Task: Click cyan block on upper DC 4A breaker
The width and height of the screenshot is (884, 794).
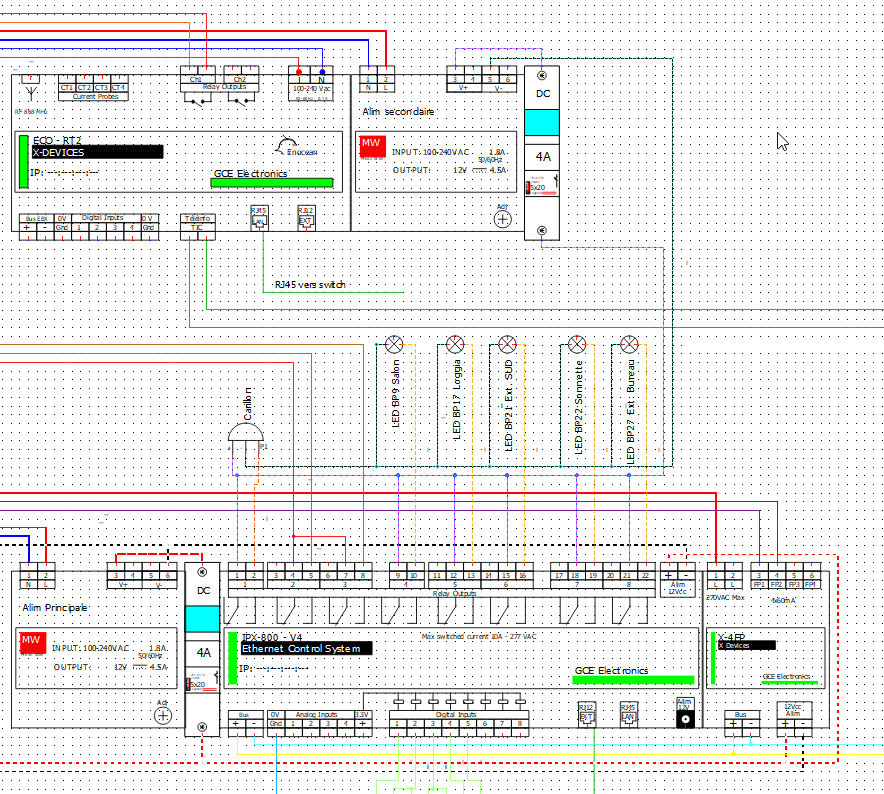Action: 541,122
